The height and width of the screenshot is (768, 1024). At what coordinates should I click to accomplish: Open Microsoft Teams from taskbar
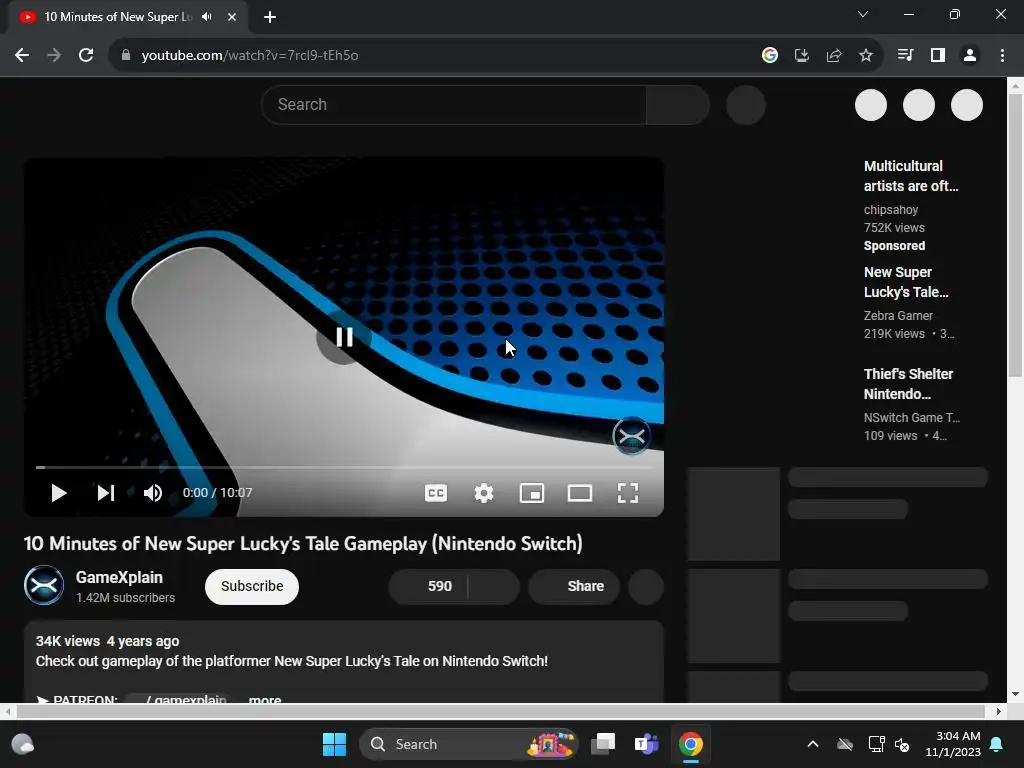click(647, 744)
